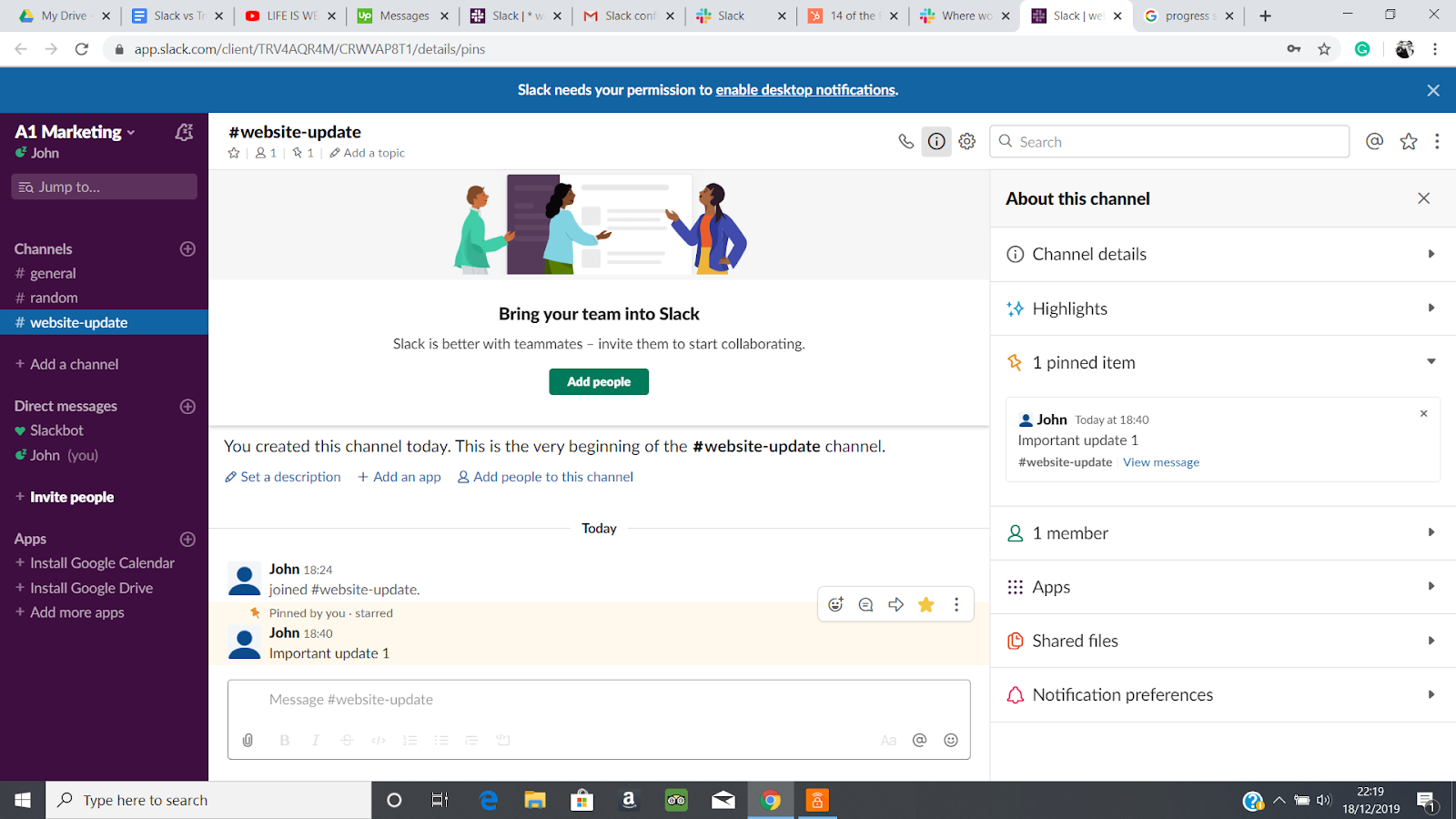The image size is (1456, 819).
Task: Open a direct message with plus icon
Action: [187, 406]
